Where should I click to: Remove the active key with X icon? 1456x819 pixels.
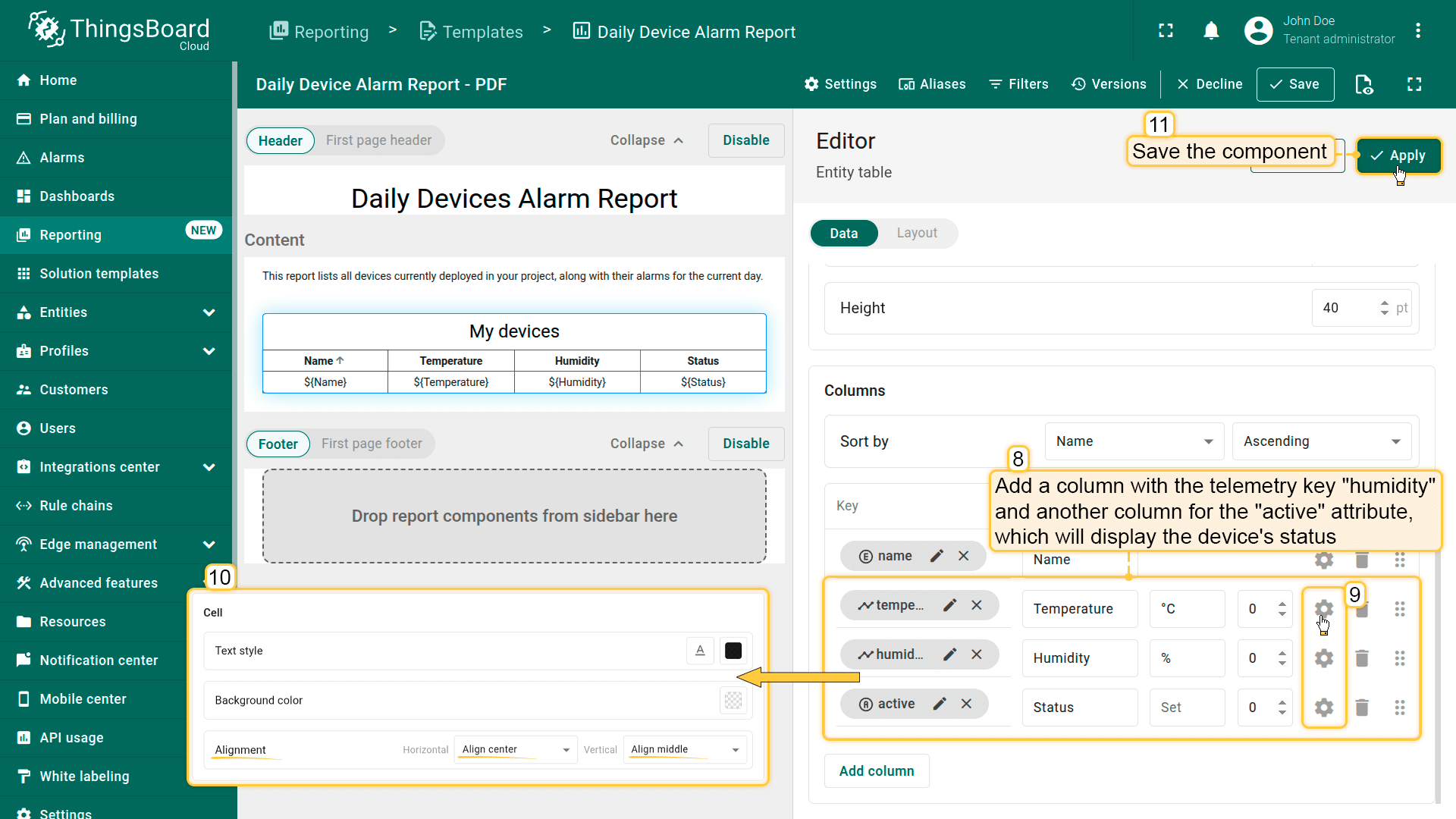click(x=966, y=704)
